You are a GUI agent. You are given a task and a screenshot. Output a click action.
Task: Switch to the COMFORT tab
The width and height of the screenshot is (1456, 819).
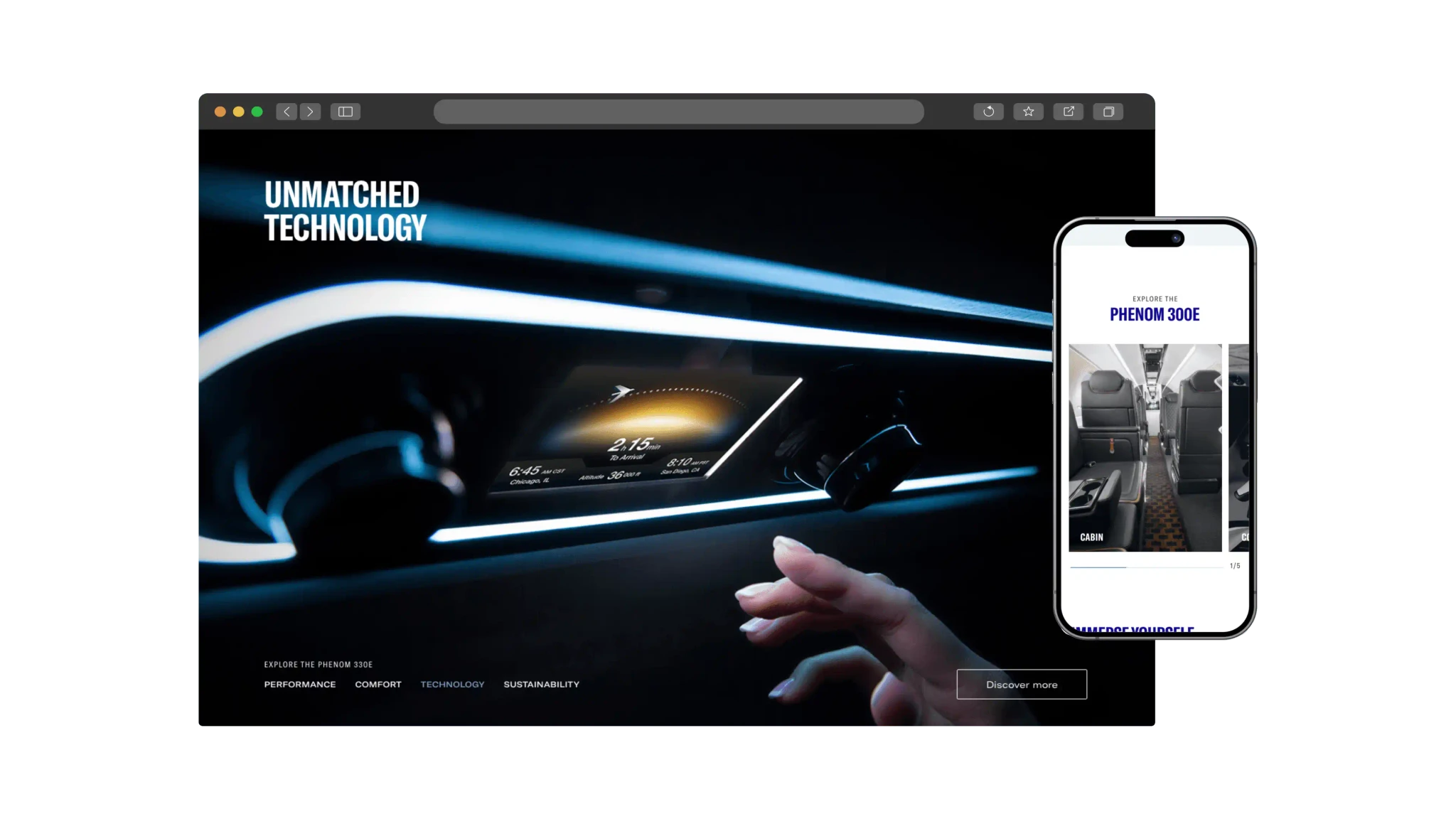click(x=378, y=684)
